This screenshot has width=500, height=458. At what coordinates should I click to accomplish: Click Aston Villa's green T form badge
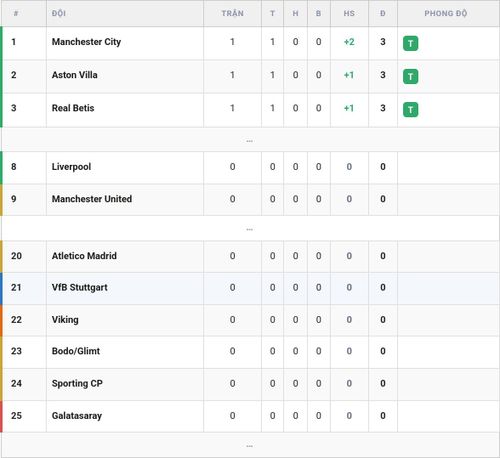tap(410, 76)
